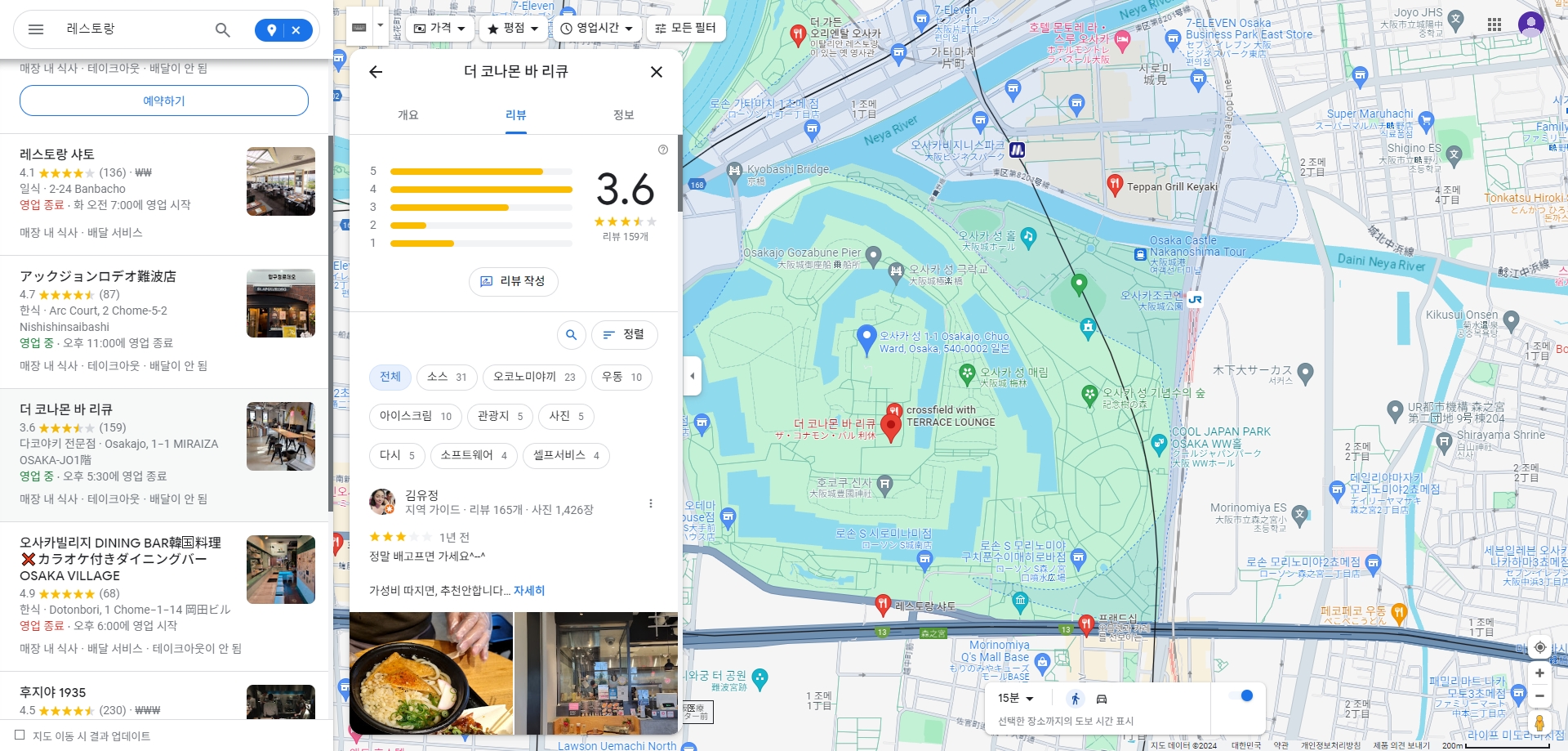
Task: Open the 정렬 sort button
Action: coord(624,334)
